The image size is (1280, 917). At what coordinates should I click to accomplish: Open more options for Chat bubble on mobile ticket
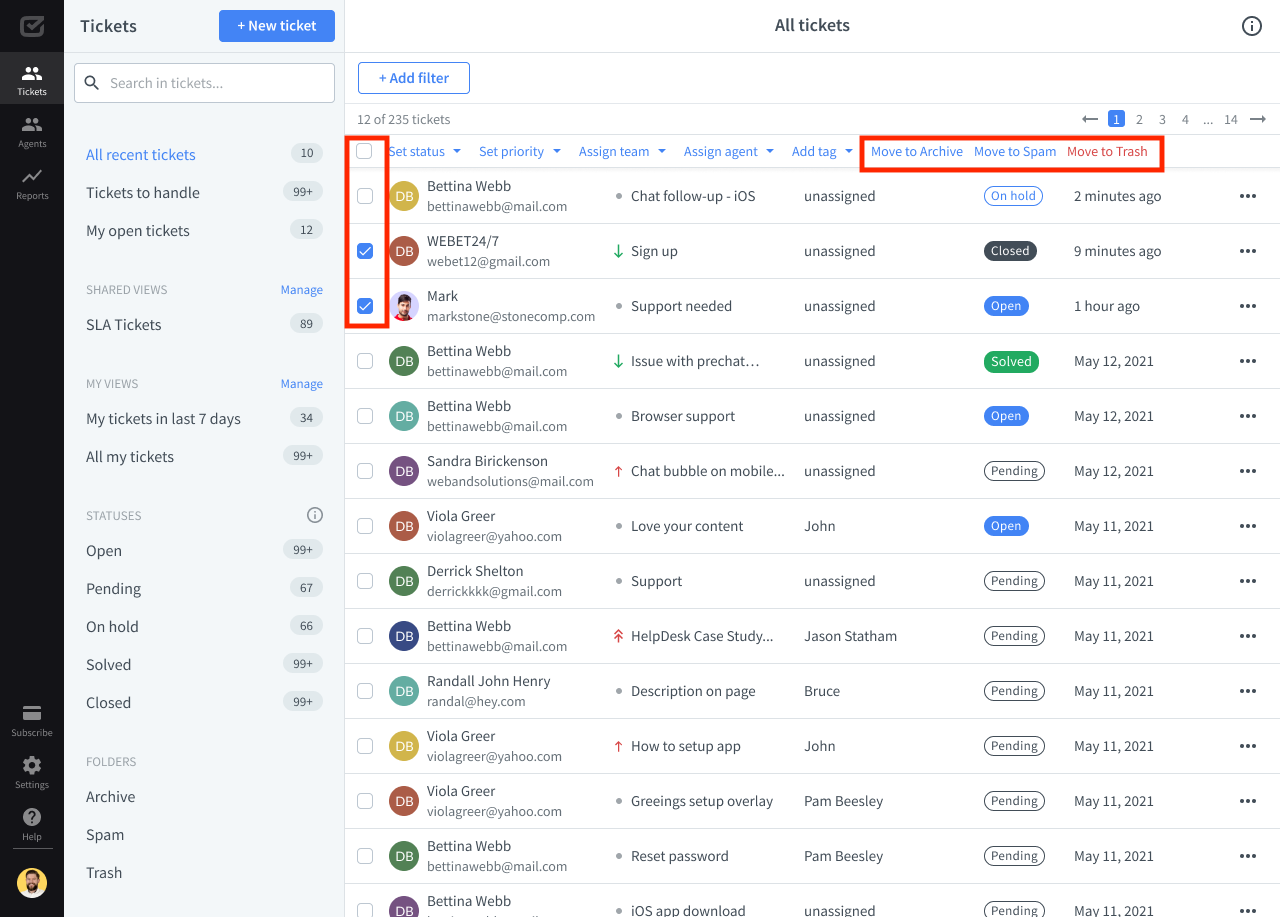(1248, 471)
